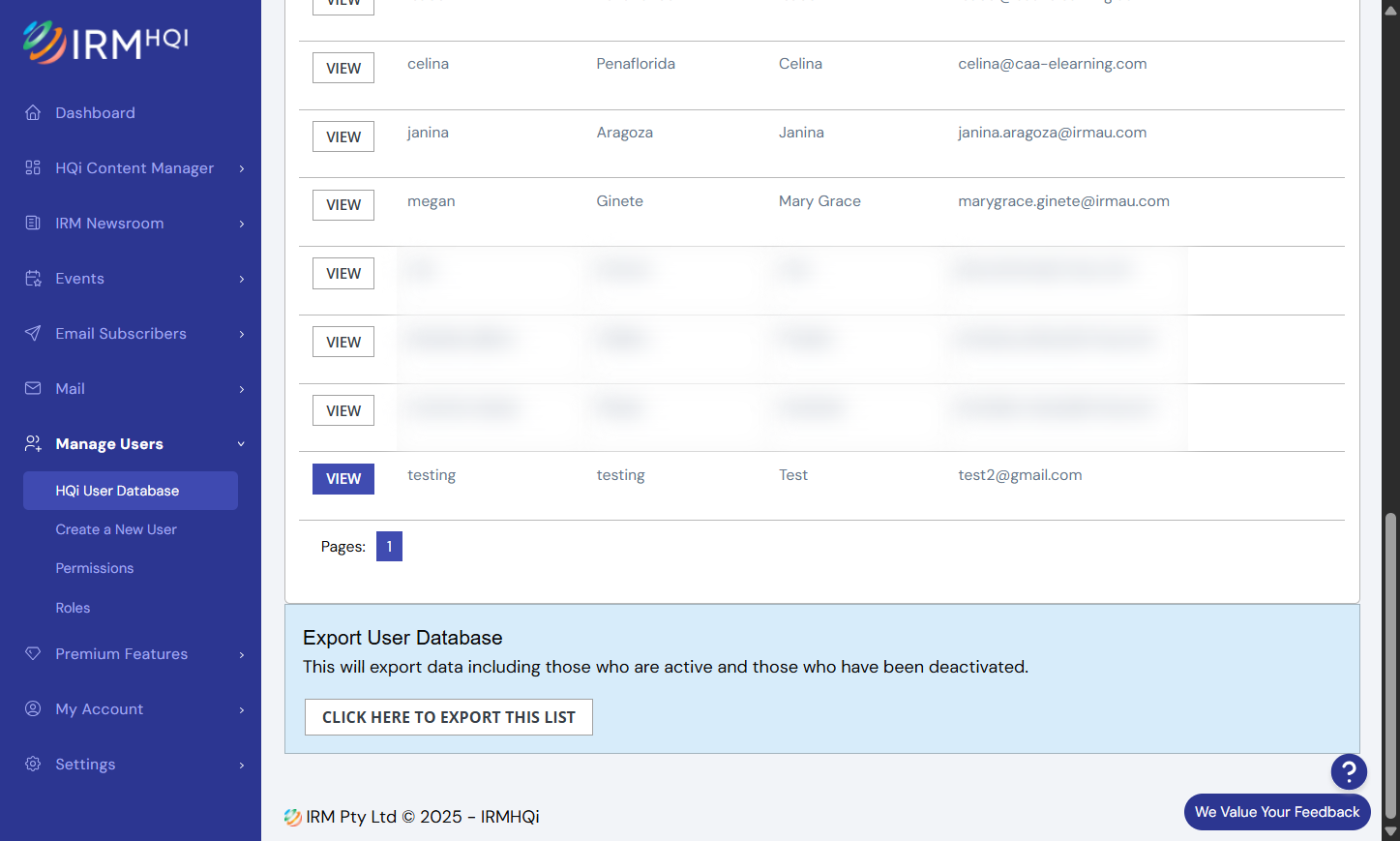Click the email celina@caa-elearning.com
Screen dimensions: 1400x841
(x=1053, y=64)
